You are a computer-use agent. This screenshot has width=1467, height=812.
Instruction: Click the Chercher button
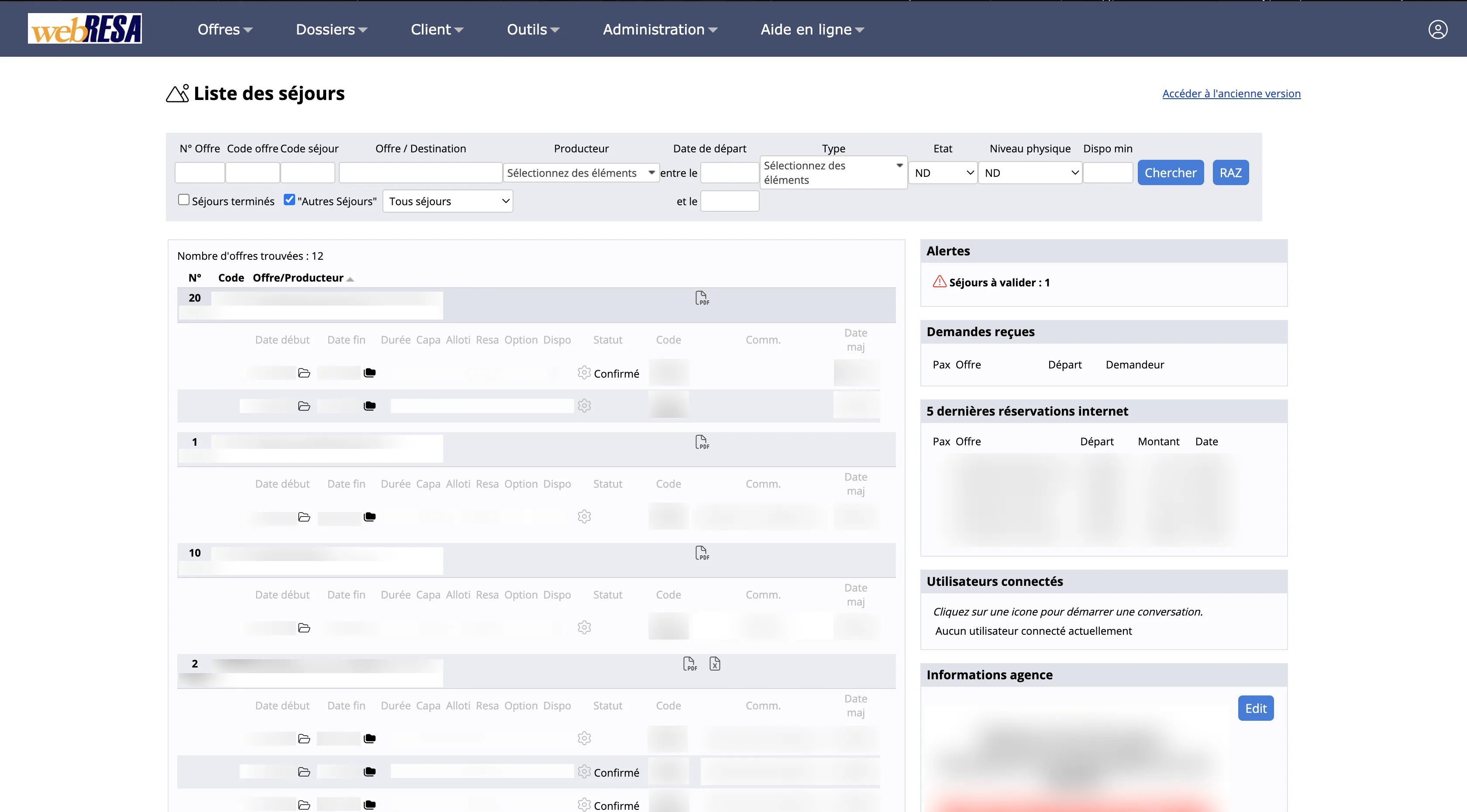click(1170, 172)
